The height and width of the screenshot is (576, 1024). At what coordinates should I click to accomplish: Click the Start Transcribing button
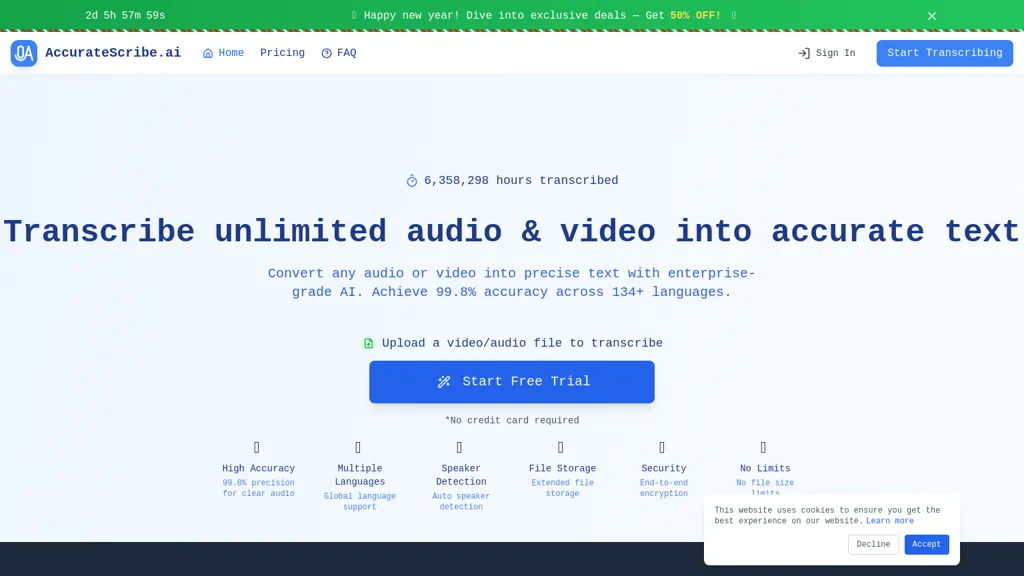944,53
